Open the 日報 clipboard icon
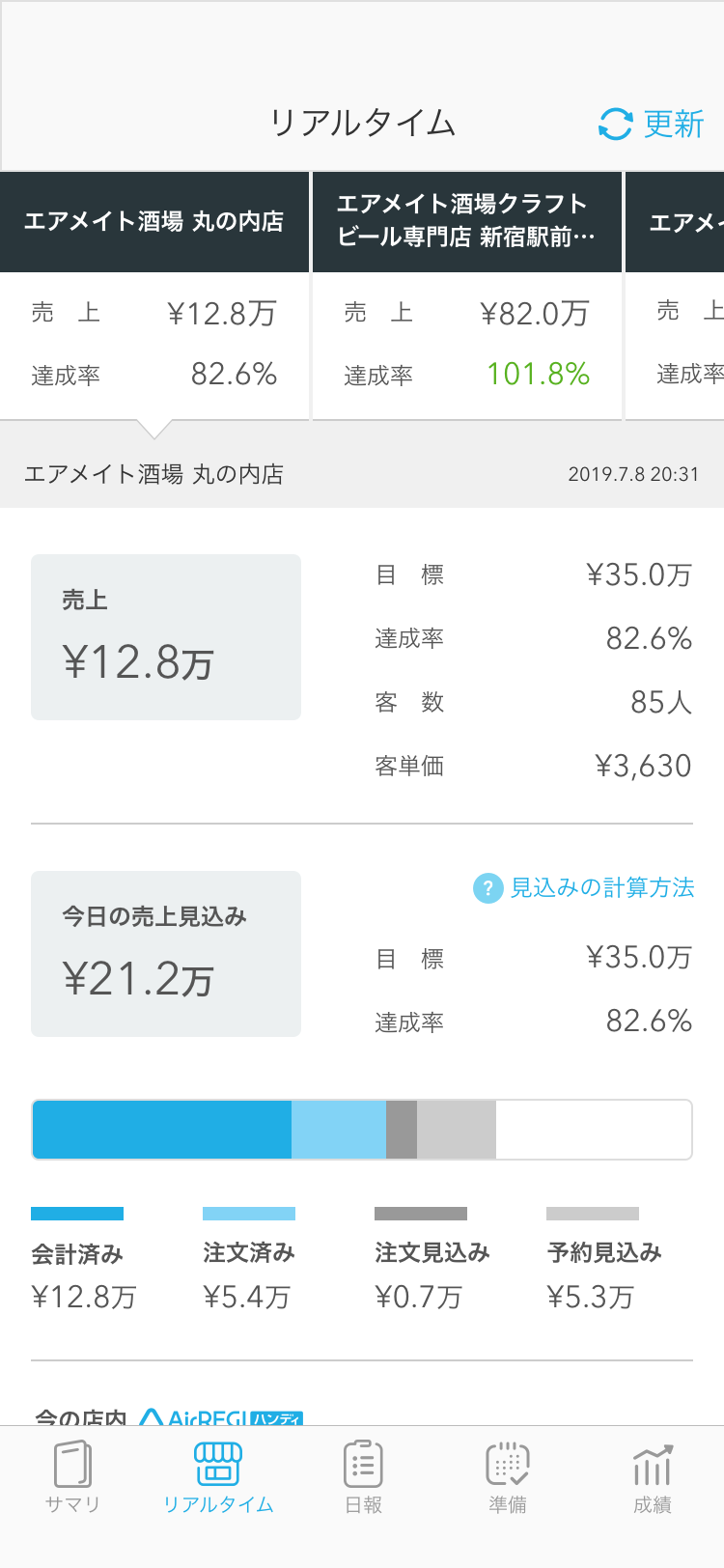The image size is (724, 1568). (363, 1464)
